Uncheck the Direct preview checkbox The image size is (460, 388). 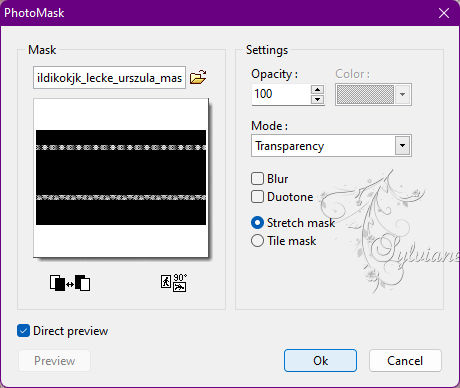(x=23, y=331)
